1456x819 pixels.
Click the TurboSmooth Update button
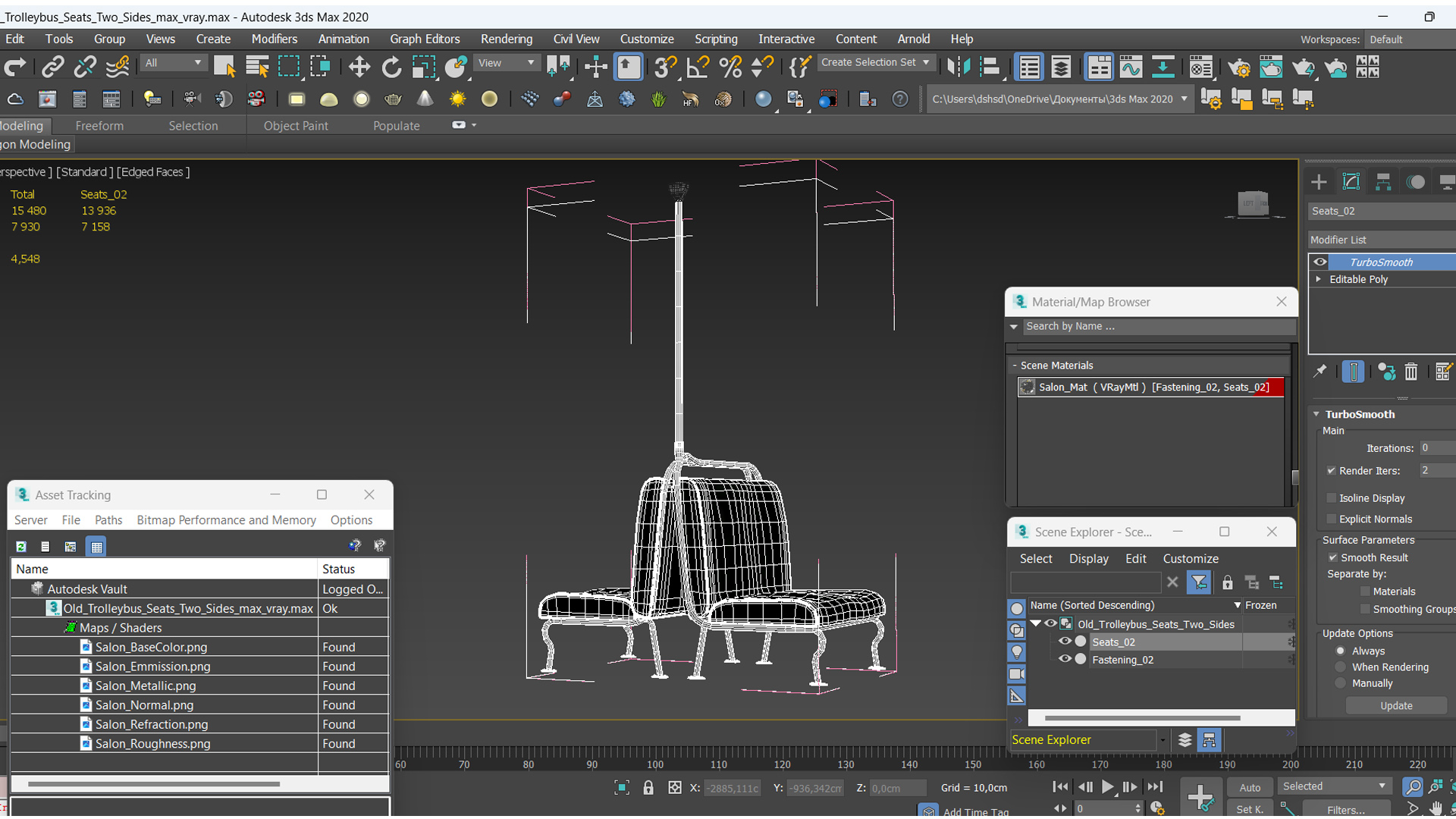pyautogui.click(x=1396, y=706)
